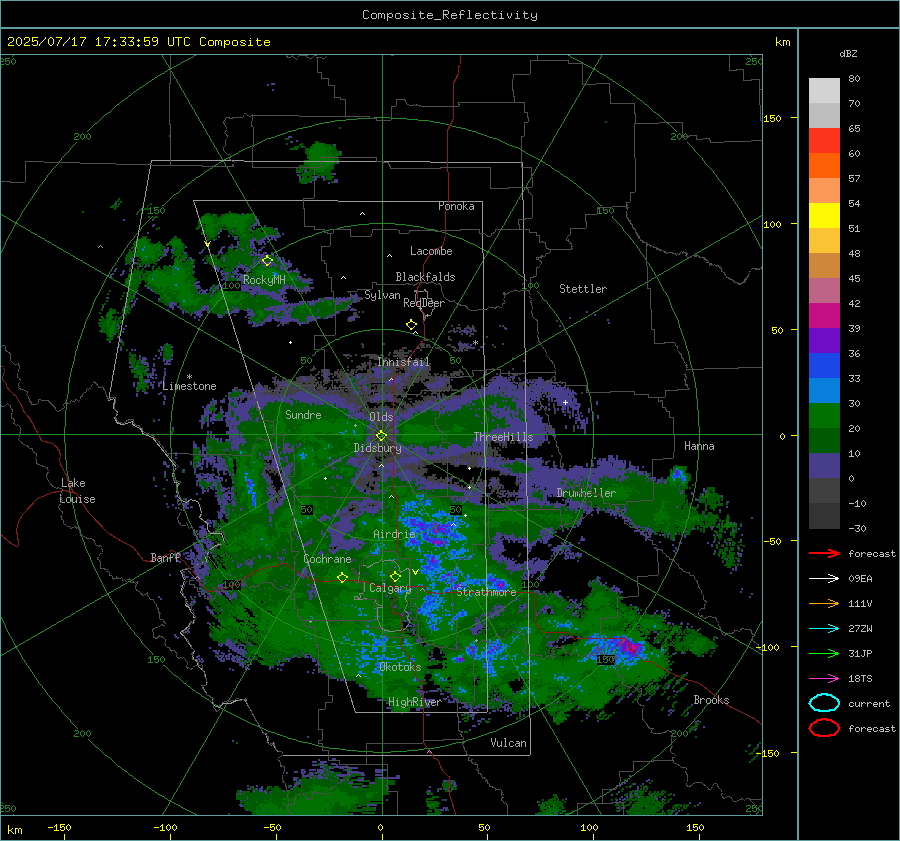Click the yellow diamond marker above Calgary label
The height and width of the screenshot is (841, 900).
(395, 576)
